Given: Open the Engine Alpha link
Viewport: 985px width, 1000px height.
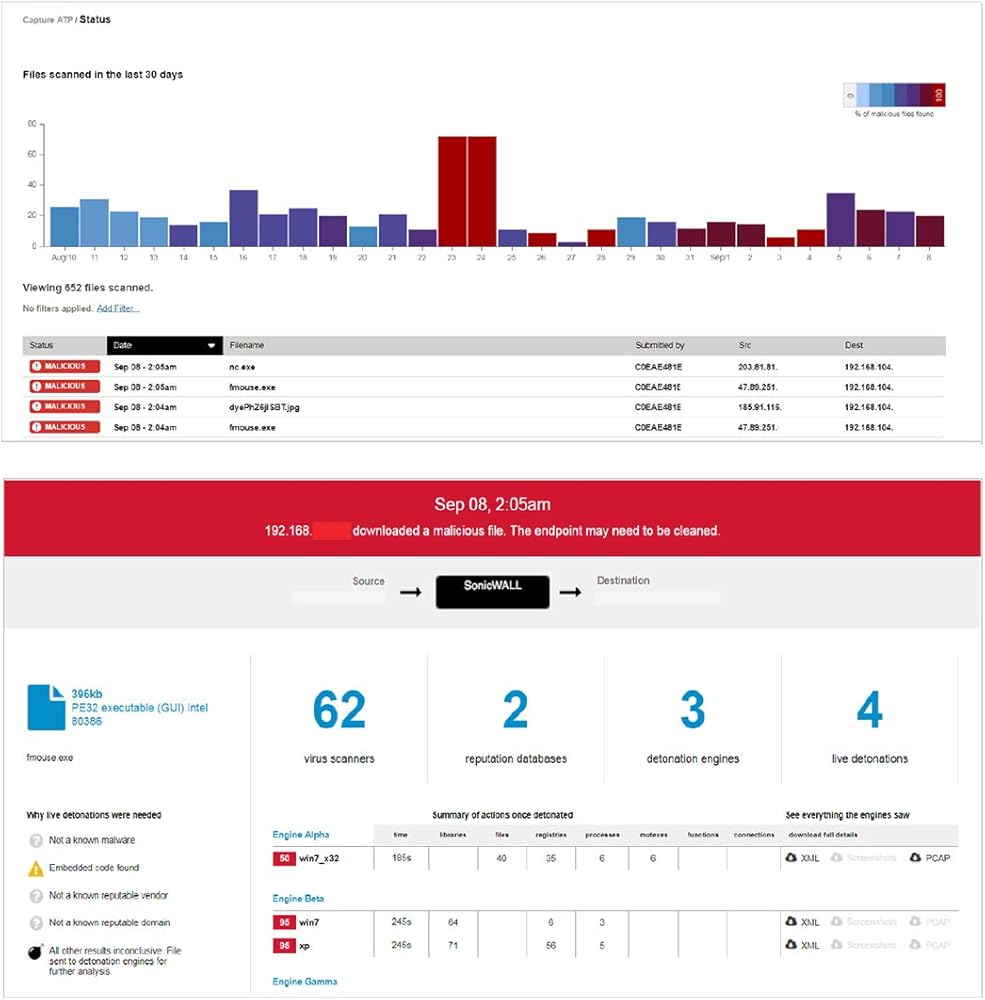Looking at the screenshot, I should click(x=300, y=834).
